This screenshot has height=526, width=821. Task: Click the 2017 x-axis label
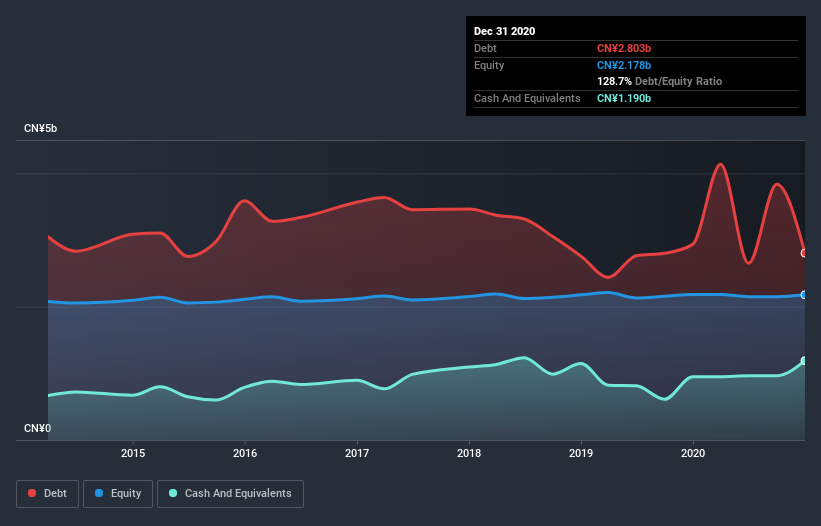point(357,453)
